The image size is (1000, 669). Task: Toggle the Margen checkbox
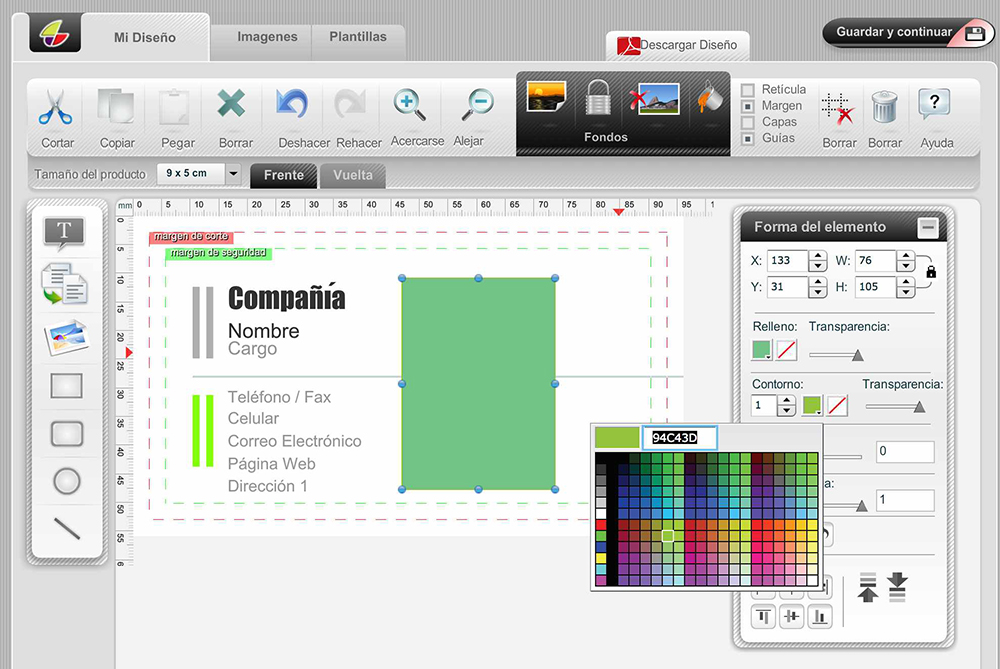[747, 106]
